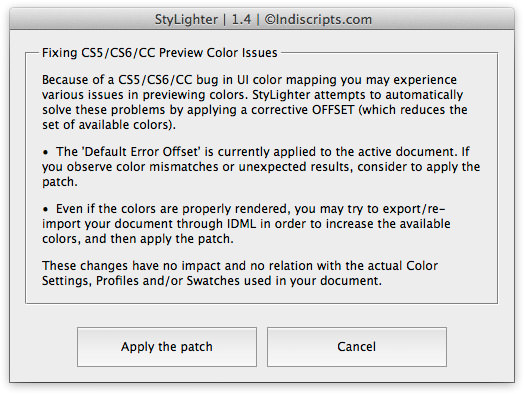This screenshot has height=394, width=524.
Task: Click the word OFFSET in first paragraph
Action: pos(333,110)
